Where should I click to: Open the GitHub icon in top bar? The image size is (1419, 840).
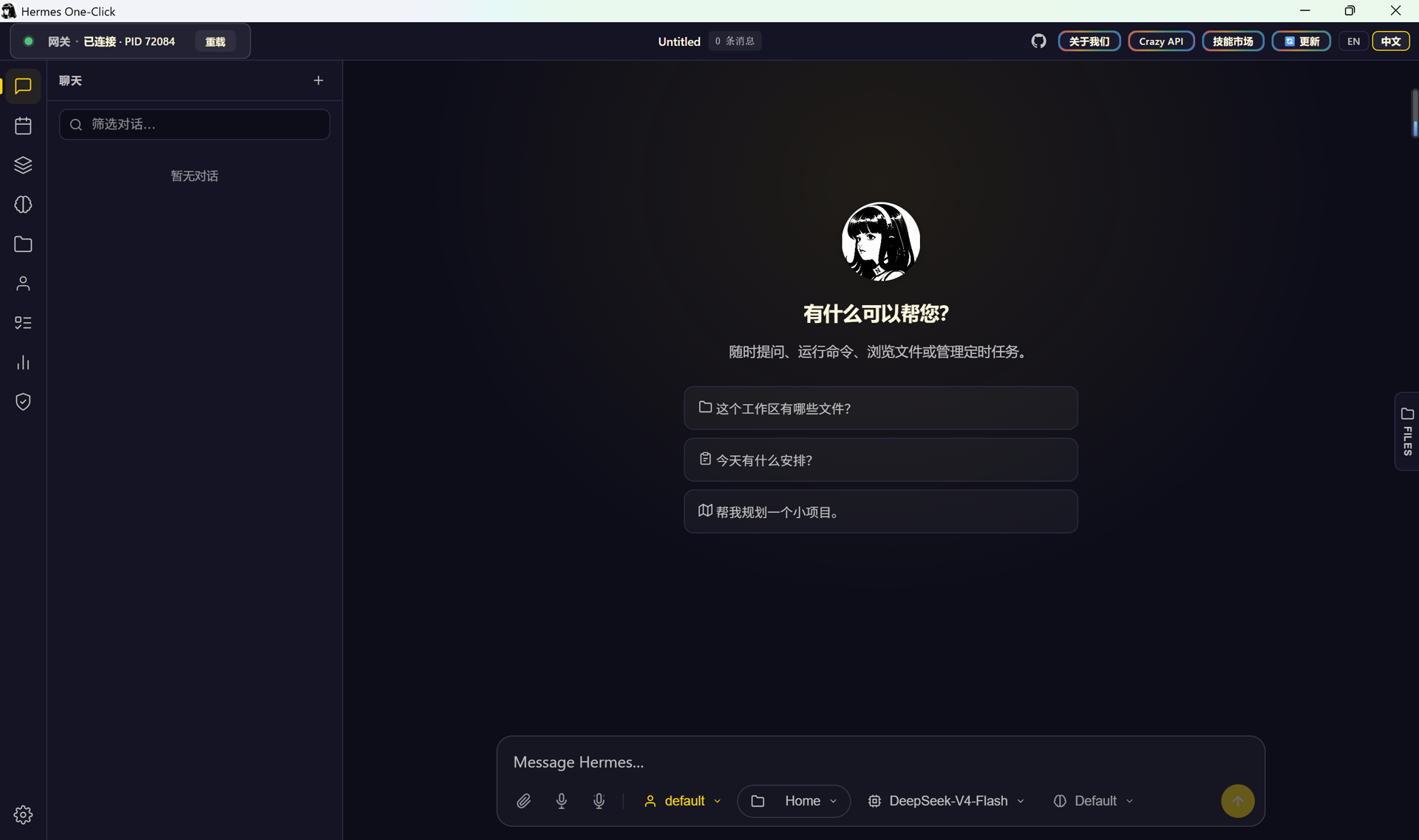click(1038, 41)
